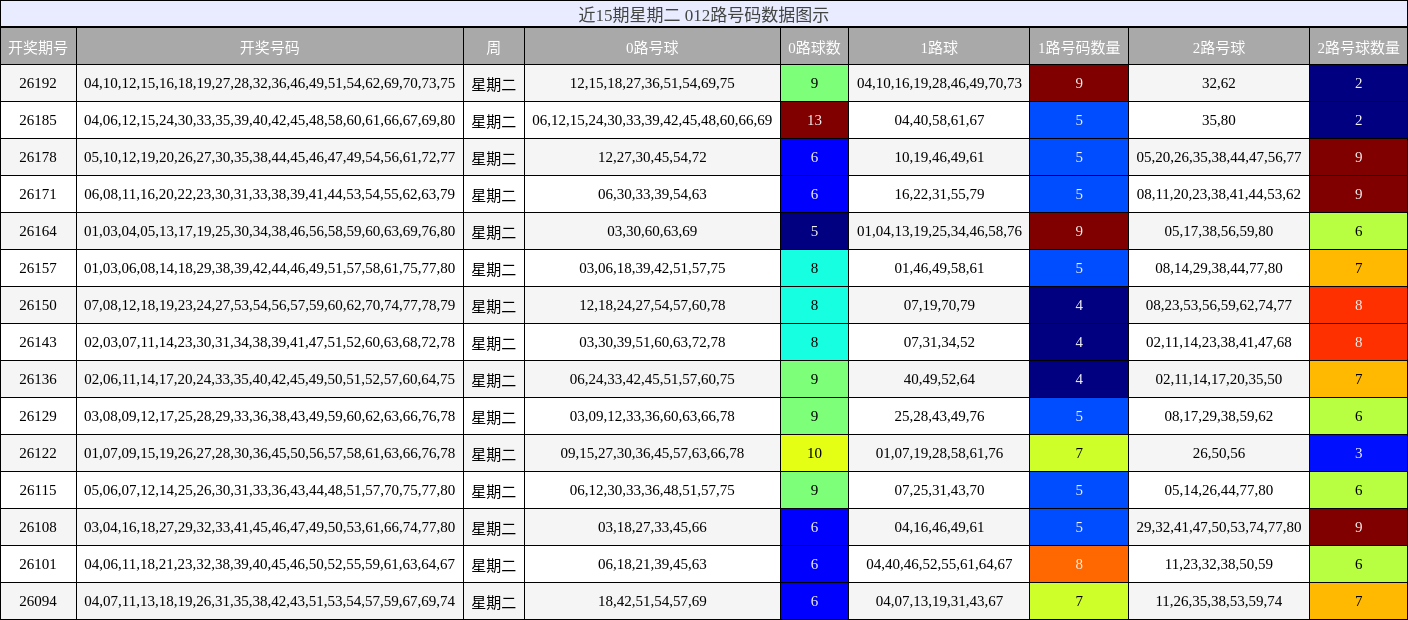This screenshot has width=1408, height=620.
Task: Click 1路球 cell 04,40,58,61,67
Action: click(939, 120)
